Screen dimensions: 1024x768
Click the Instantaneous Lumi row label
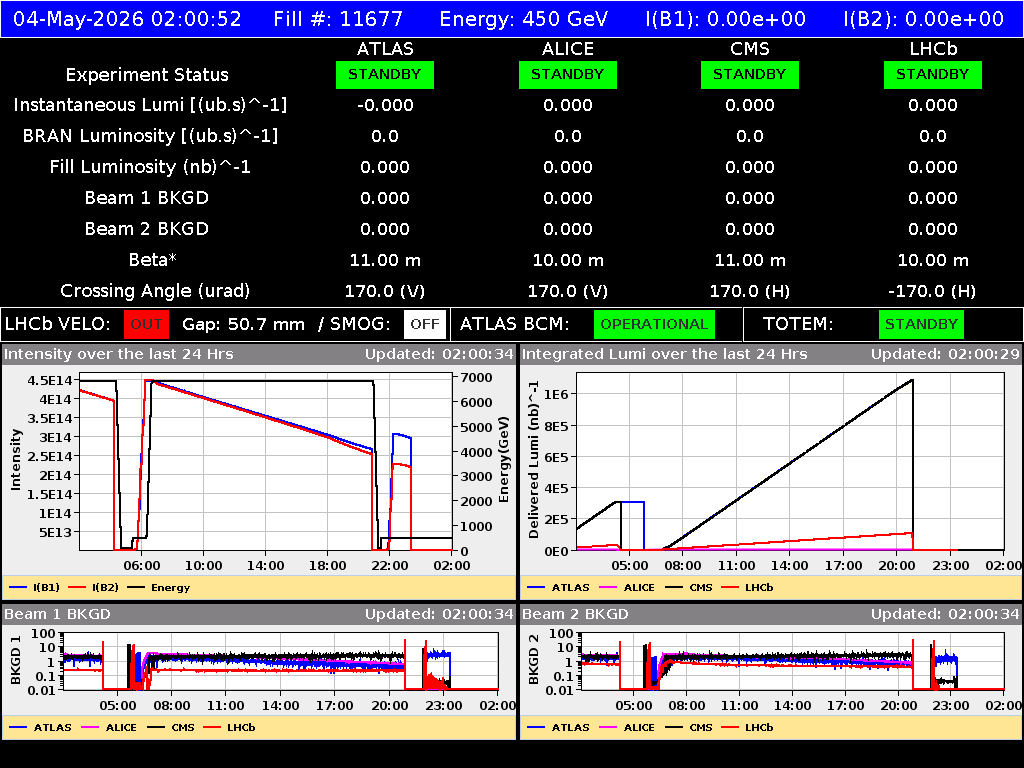pos(150,105)
